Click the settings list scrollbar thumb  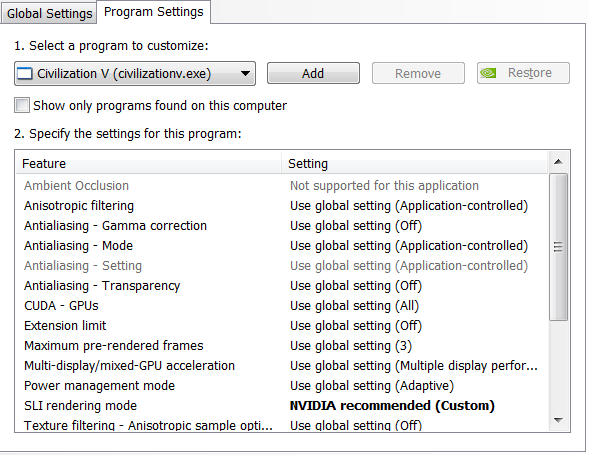pos(558,247)
